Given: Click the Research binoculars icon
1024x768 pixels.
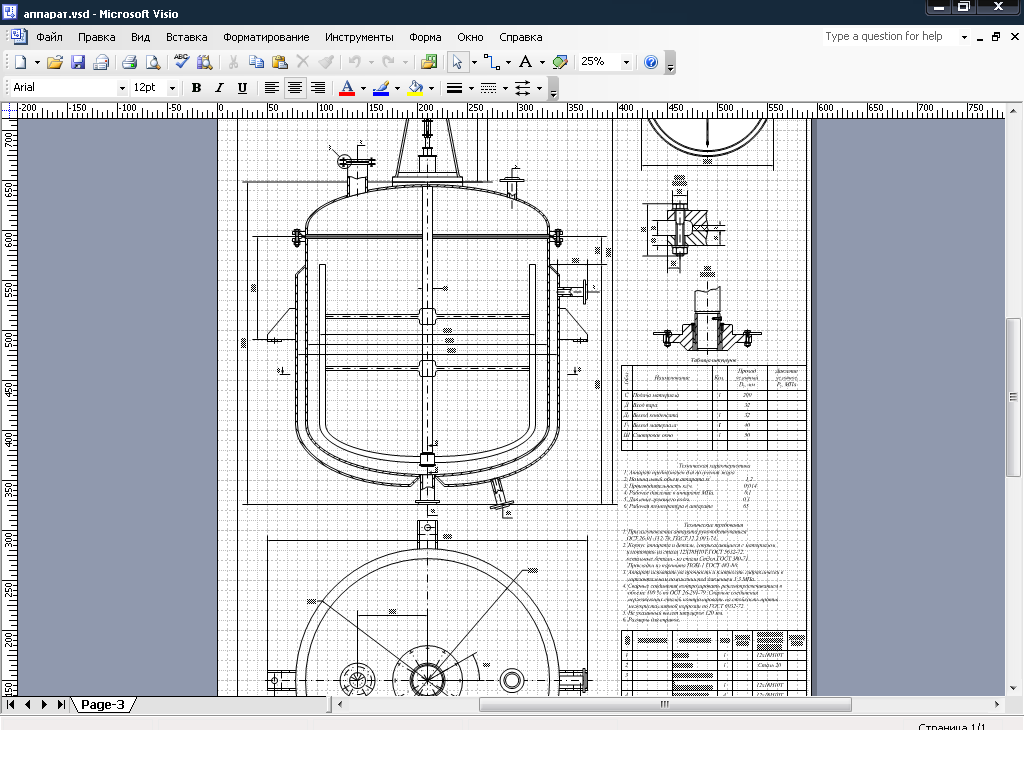Looking at the screenshot, I should coord(204,62).
